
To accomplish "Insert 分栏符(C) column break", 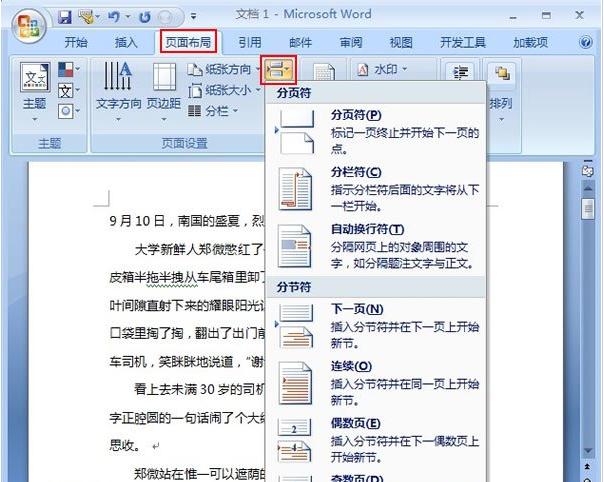I will click(x=376, y=189).
